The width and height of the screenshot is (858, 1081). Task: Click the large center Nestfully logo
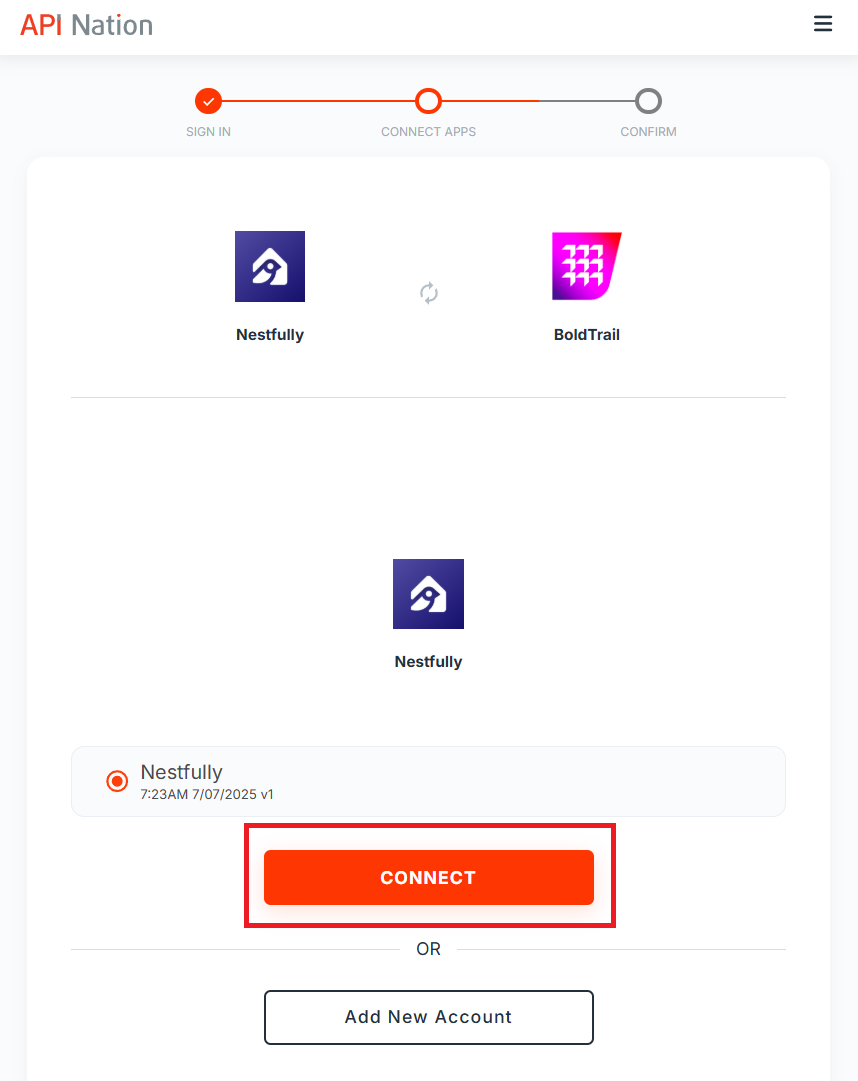(429, 594)
